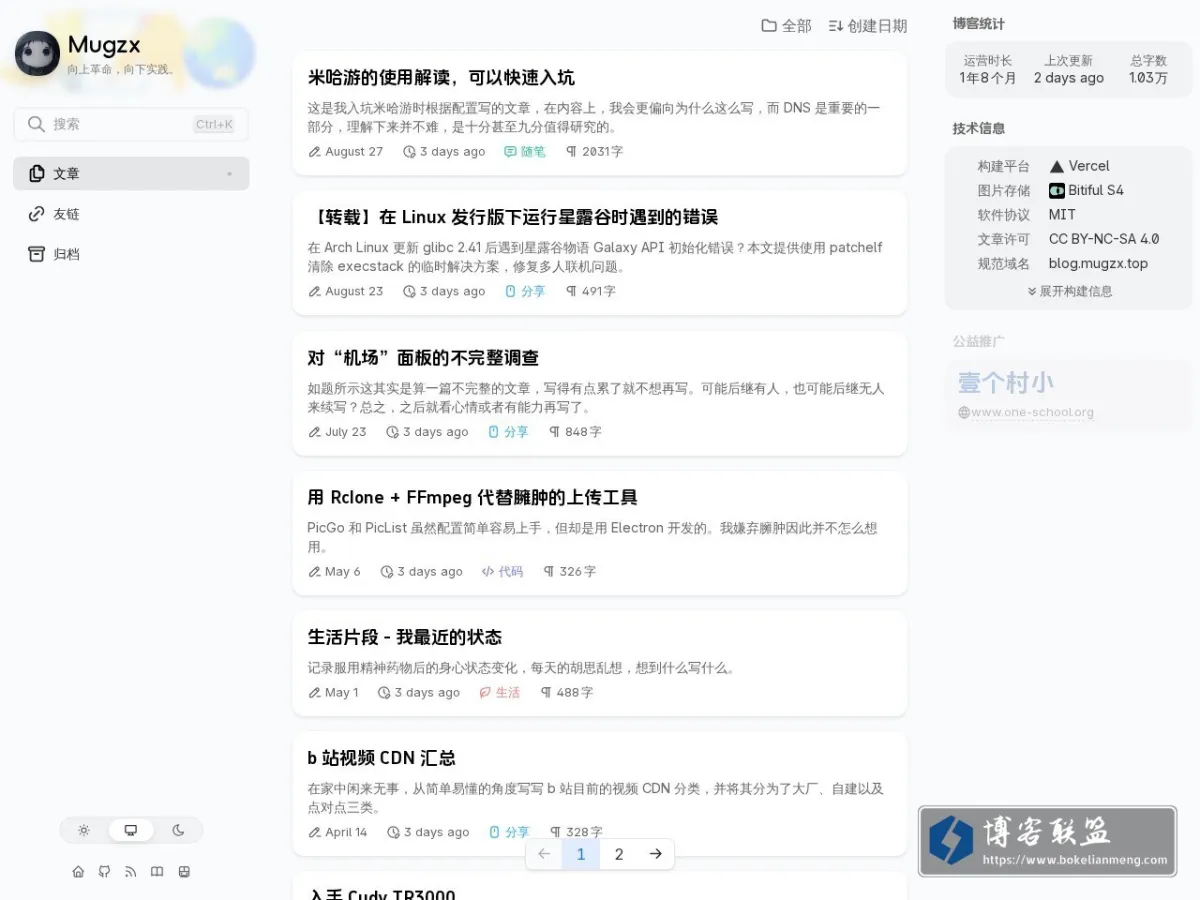Enable dark mode moon icon
Viewport: 1200px width, 900px height.
pyautogui.click(x=178, y=830)
